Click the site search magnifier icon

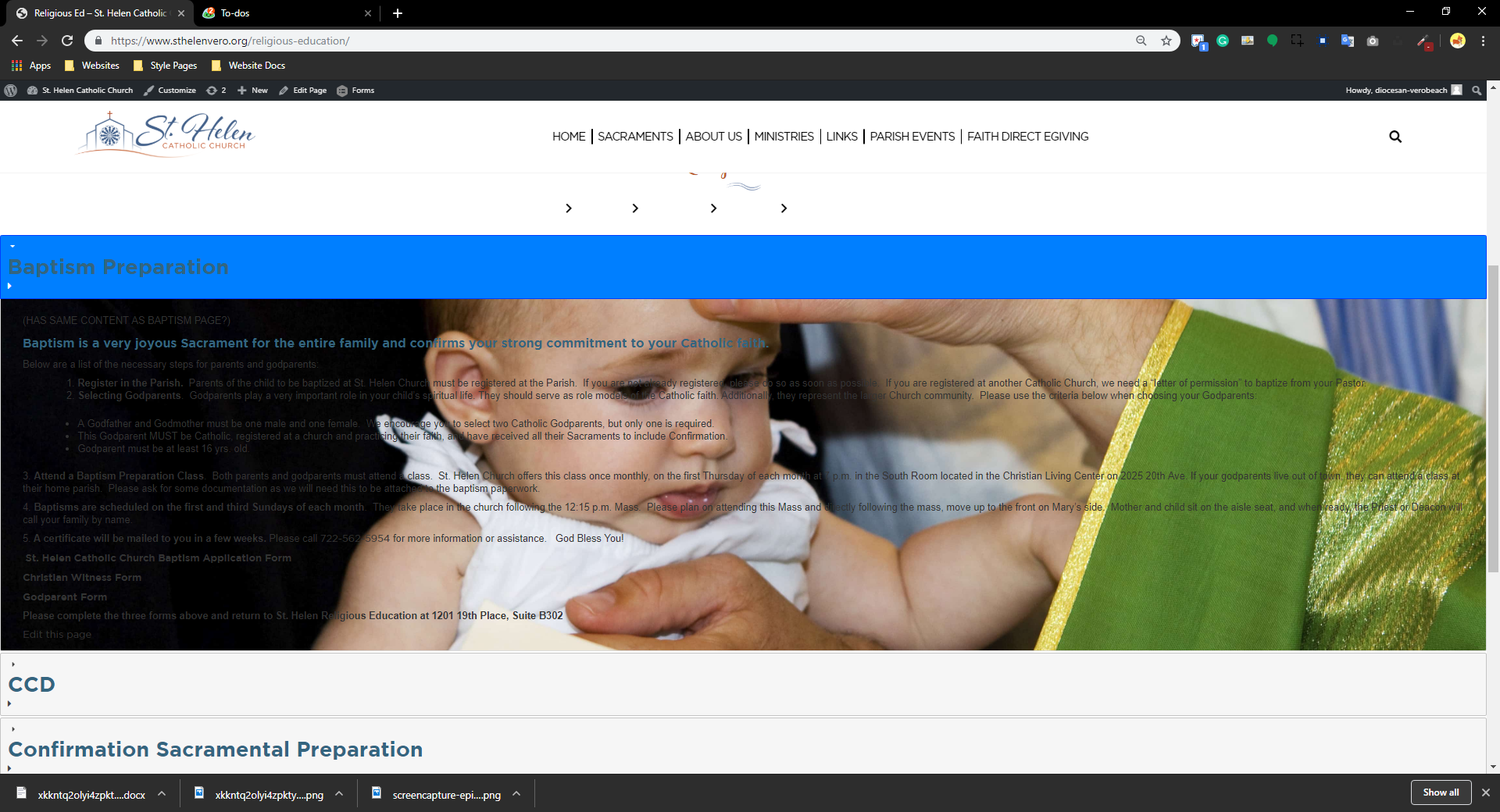click(x=1395, y=137)
